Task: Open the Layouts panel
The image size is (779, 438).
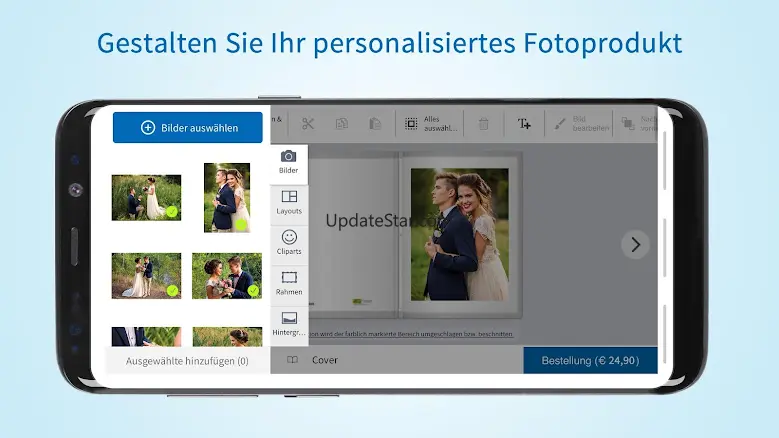Action: (289, 203)
